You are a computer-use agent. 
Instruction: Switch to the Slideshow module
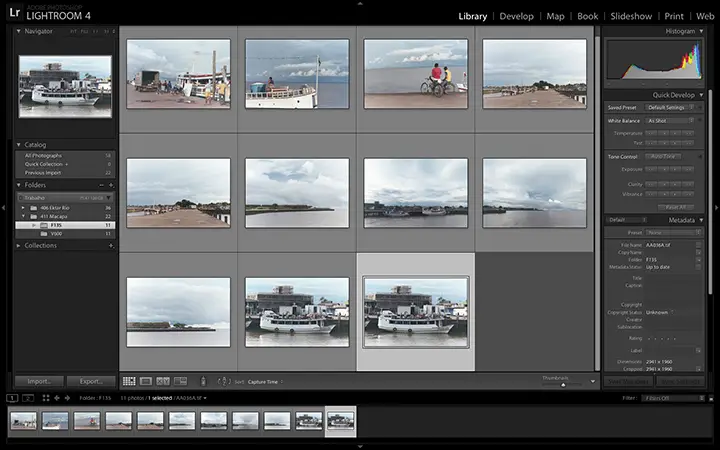tap(631, 16)
